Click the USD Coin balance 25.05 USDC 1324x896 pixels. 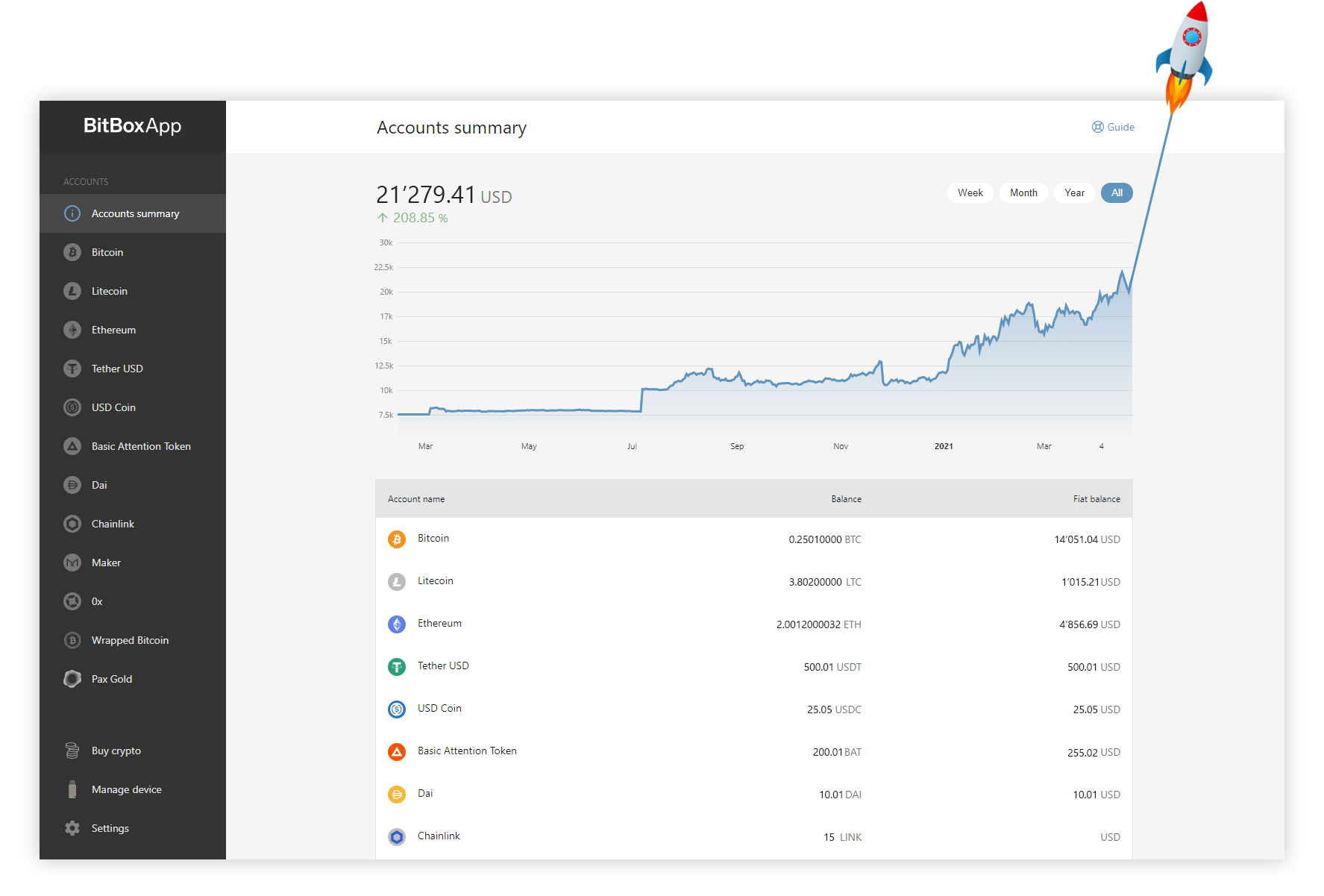click(834, 709)
